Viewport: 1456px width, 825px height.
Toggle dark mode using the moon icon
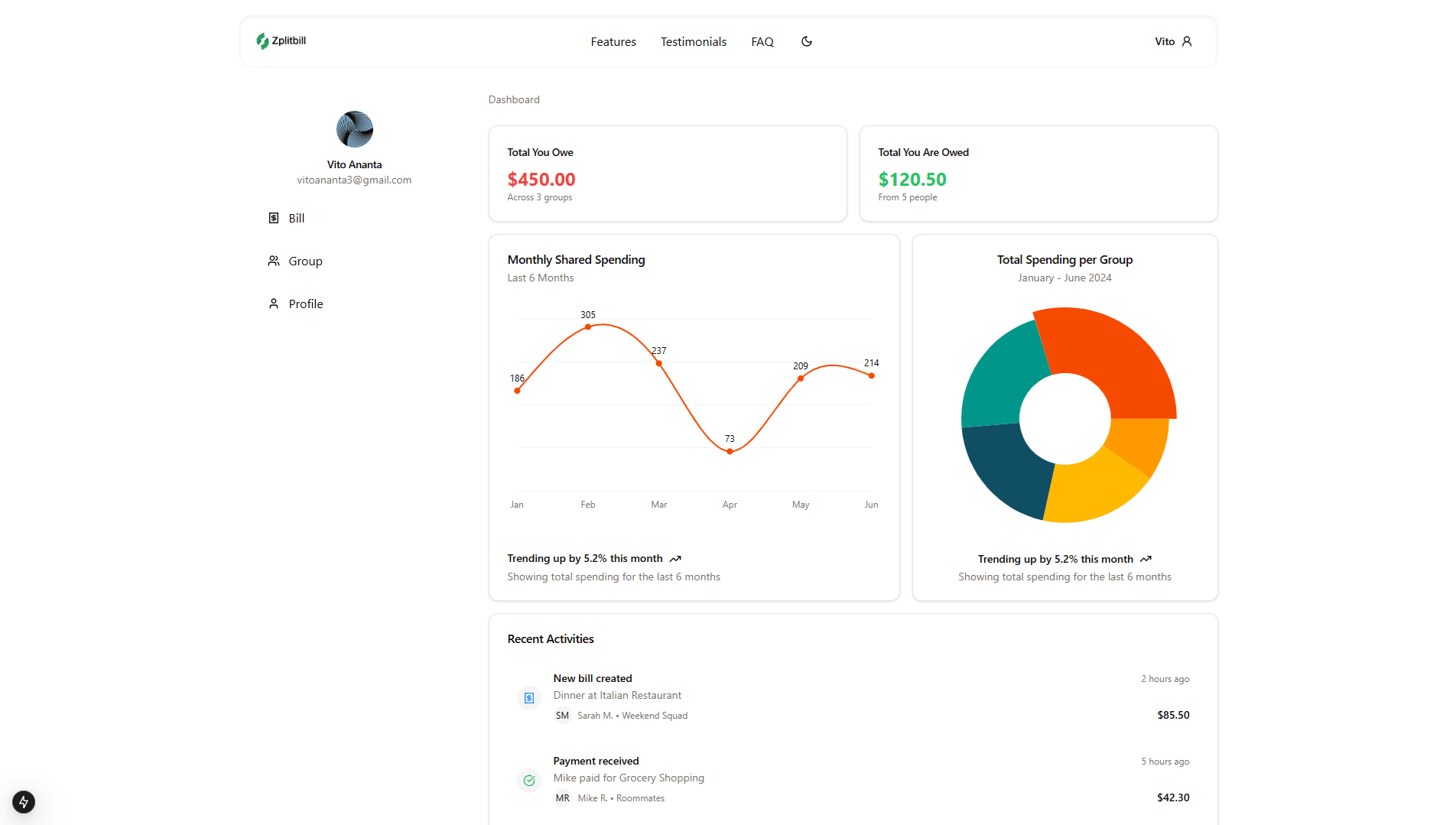[x=806, y=41]
